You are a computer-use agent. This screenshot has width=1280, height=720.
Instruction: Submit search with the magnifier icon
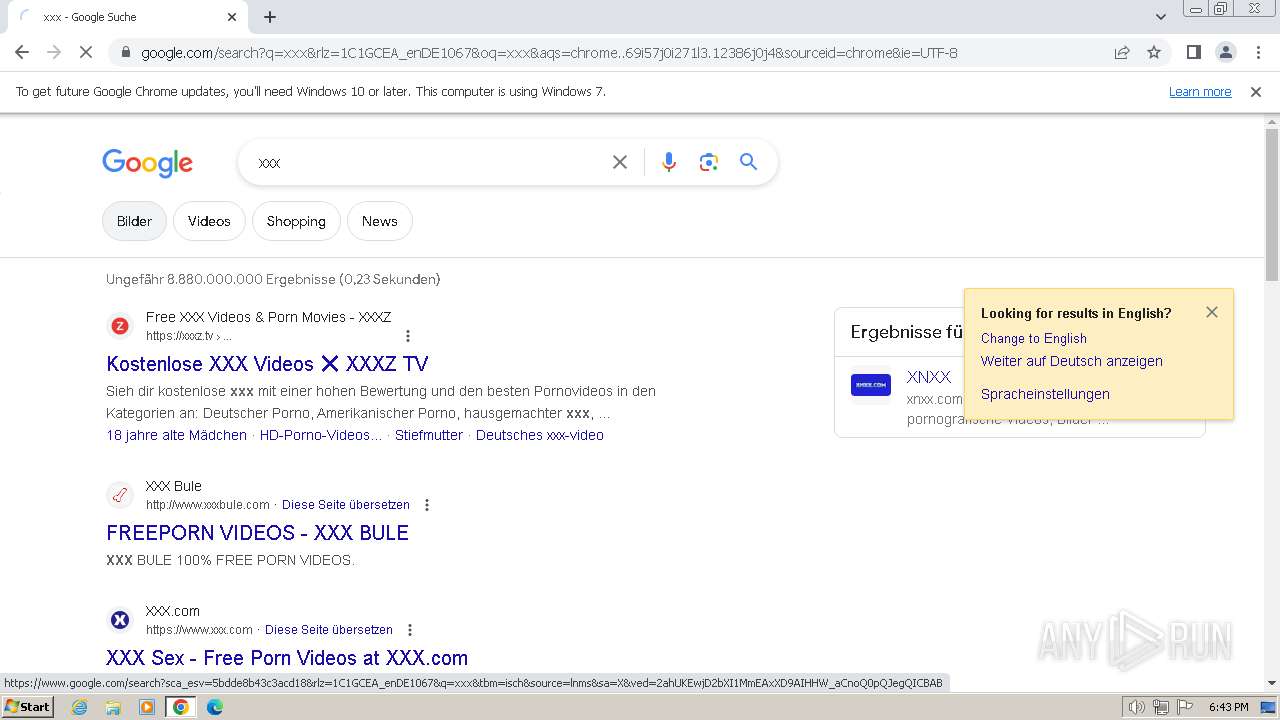click(x=748, y=162)
